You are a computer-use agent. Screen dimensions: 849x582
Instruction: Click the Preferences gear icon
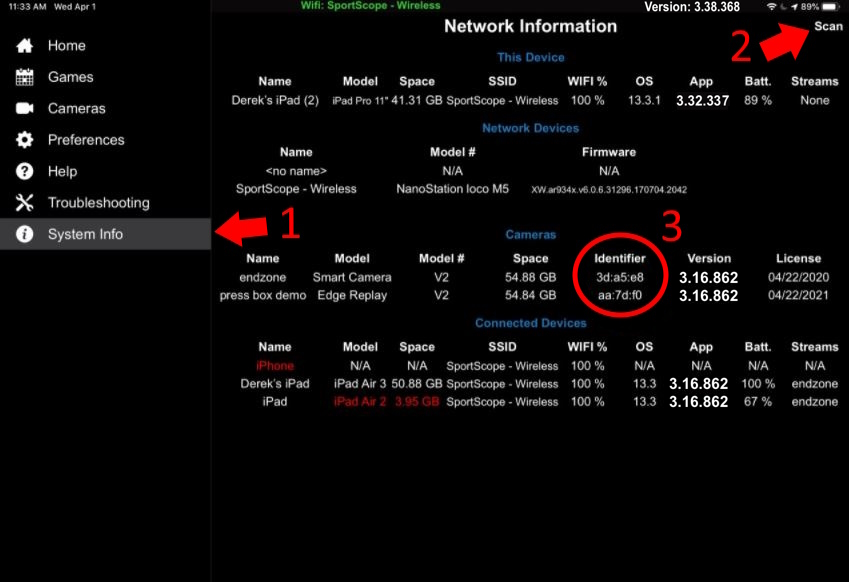click(25, 140)
